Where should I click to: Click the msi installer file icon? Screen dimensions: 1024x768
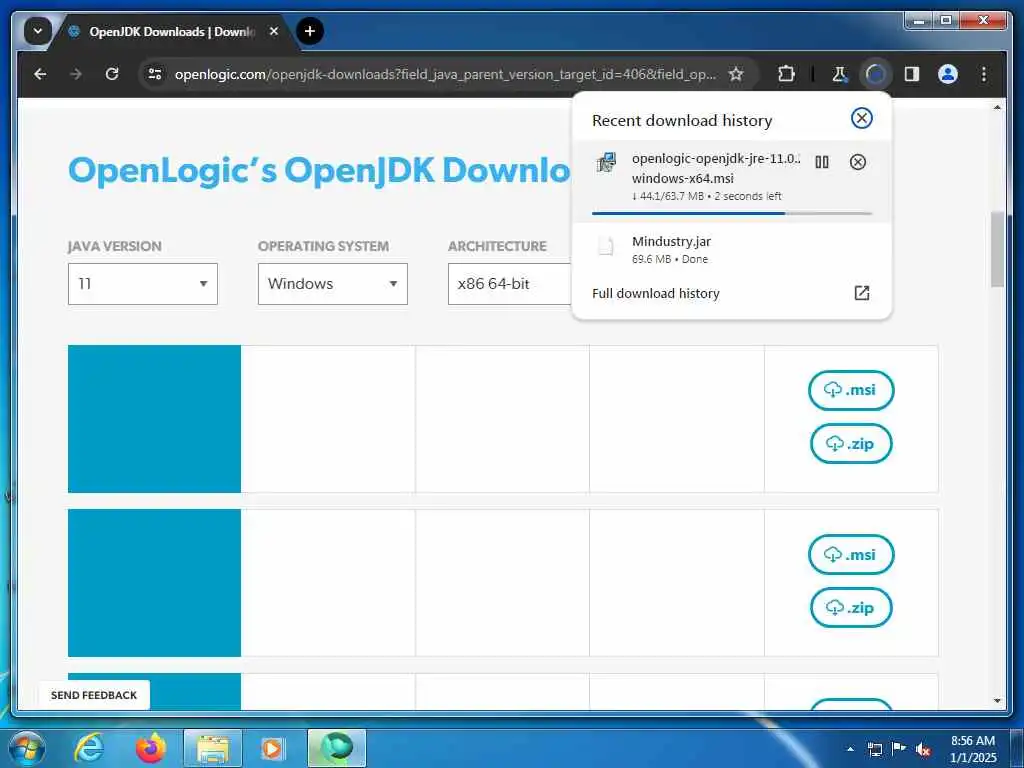point(606,162)
